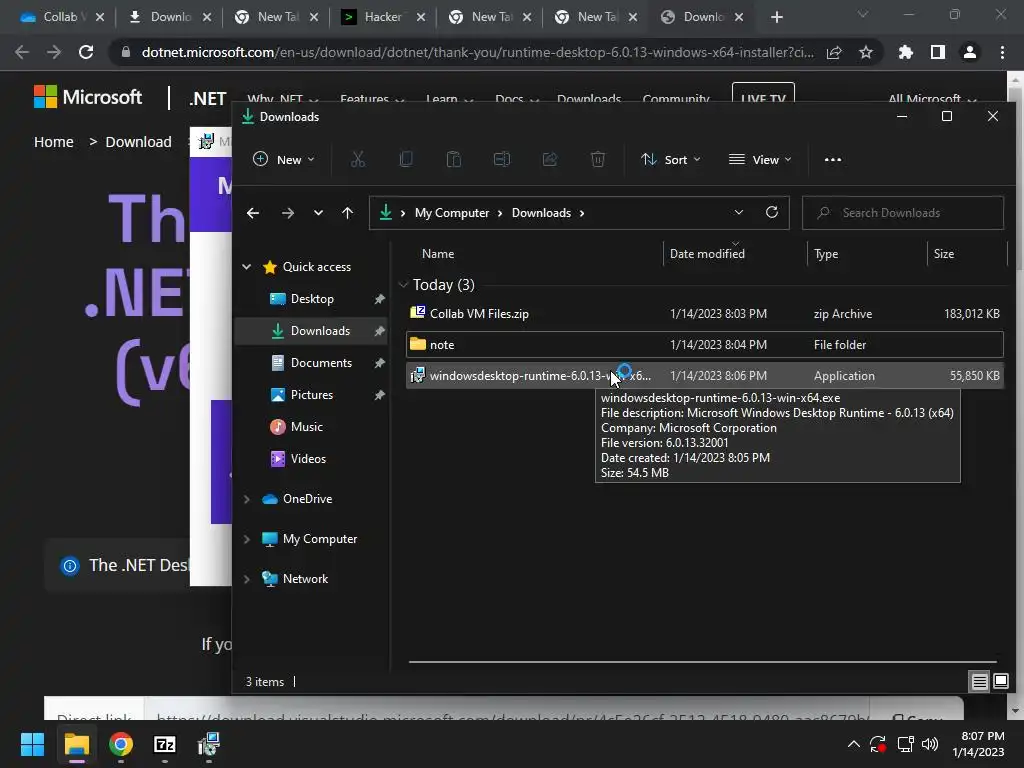Click the Cut scissors icon in Explorer toolbar
The width and height of the screenshot is (1024, 768).
[357, 159]
